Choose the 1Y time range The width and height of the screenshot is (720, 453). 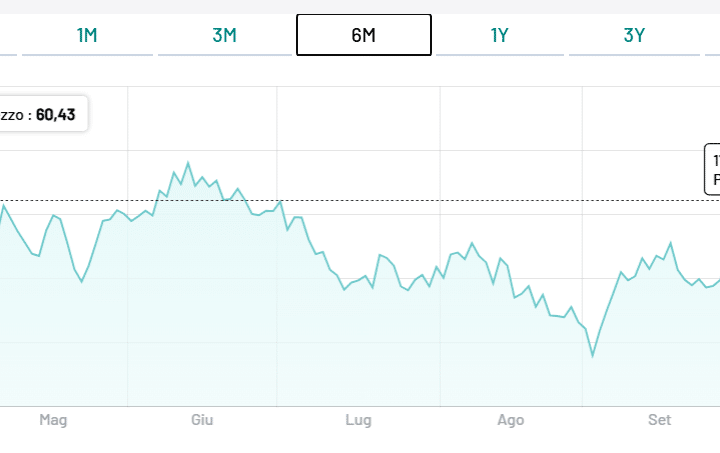(500, 36)
